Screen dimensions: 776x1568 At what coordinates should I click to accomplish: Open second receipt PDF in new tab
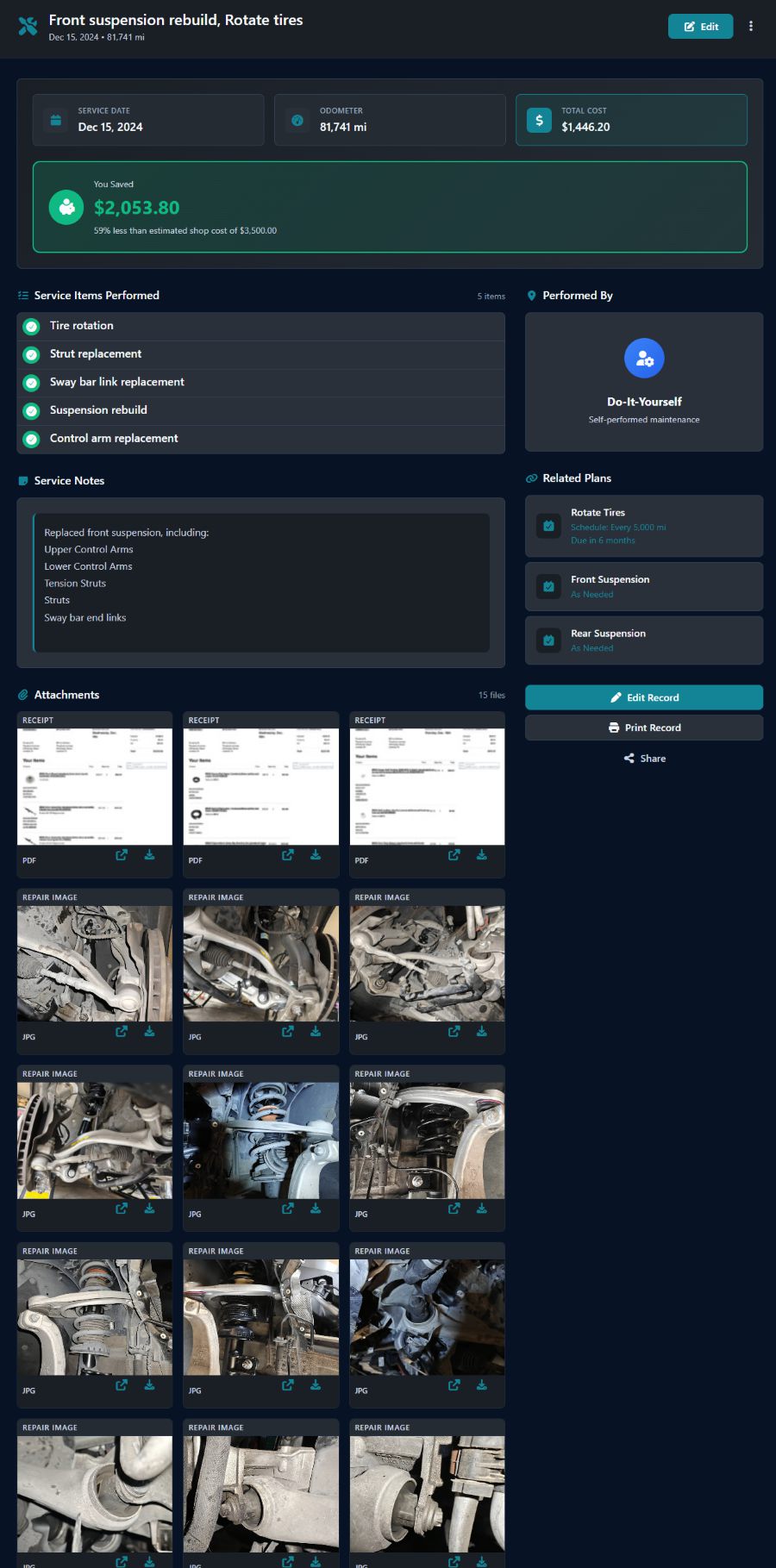click(288, 855)
